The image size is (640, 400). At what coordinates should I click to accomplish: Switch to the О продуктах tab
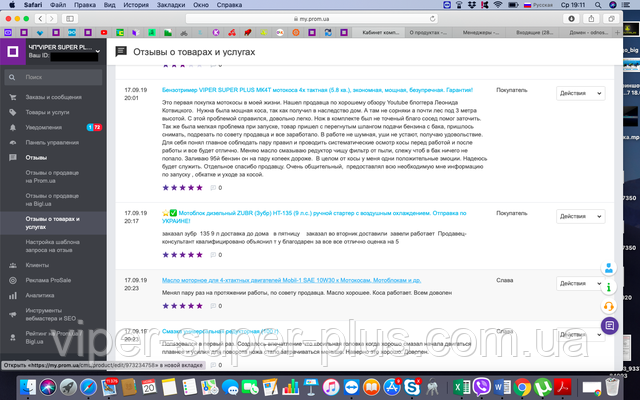tap(428, 32)
